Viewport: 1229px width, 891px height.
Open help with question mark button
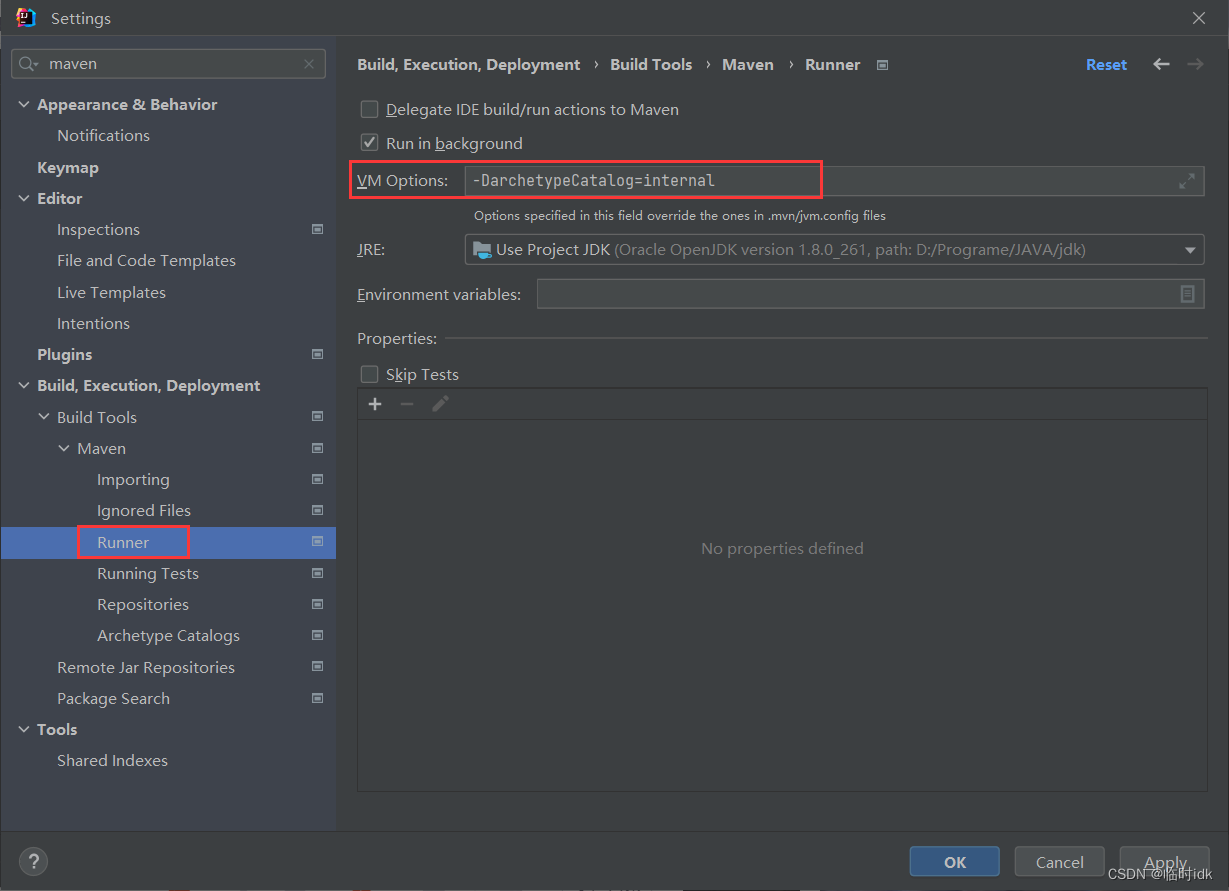[33, 861]
